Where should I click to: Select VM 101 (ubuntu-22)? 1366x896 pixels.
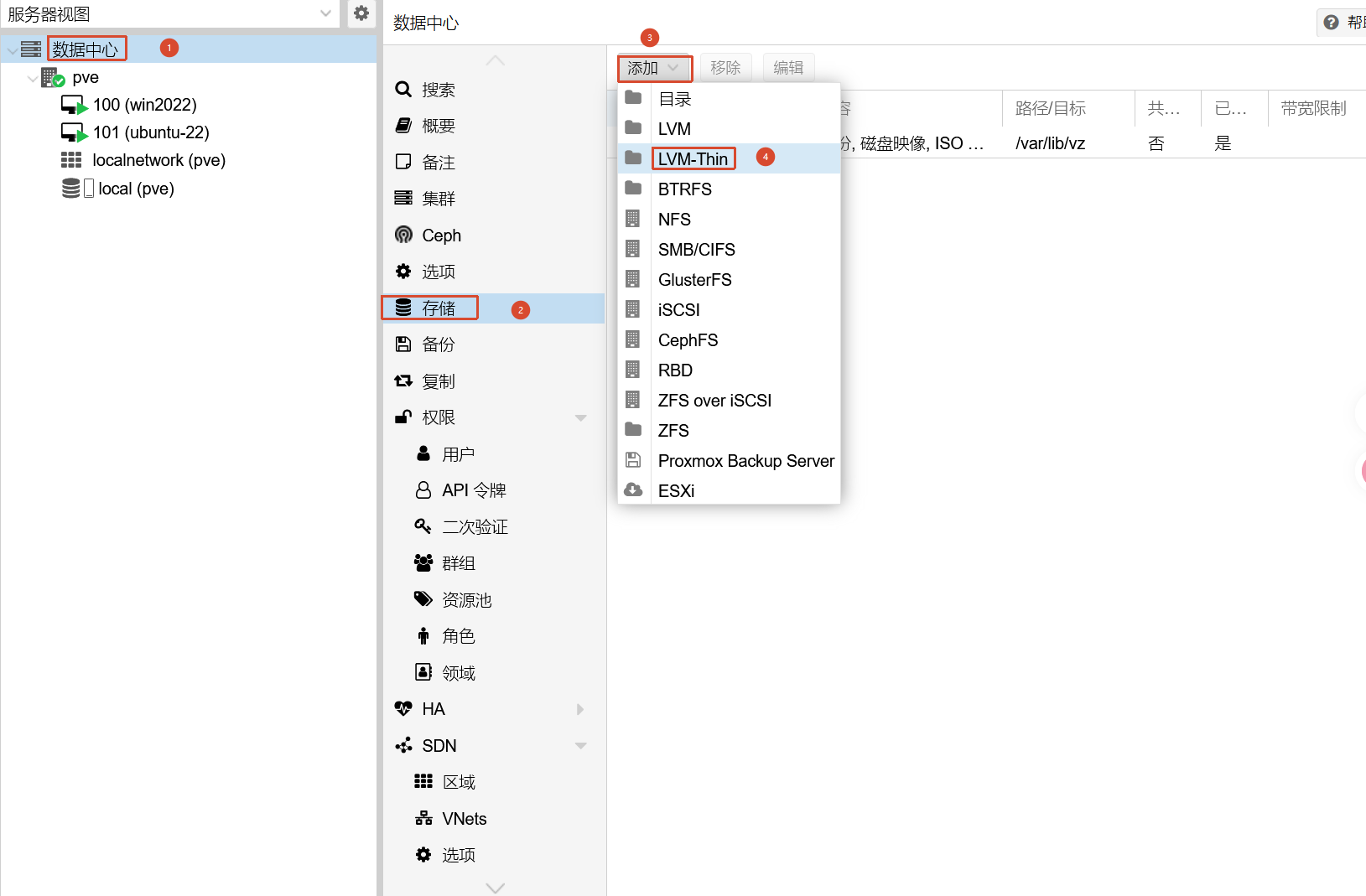[x=151, y=132]
